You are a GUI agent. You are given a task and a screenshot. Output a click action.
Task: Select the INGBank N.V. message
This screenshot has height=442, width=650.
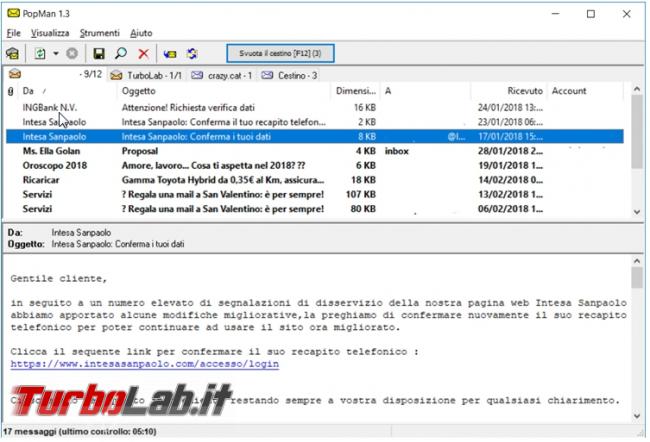click(315, 108)
